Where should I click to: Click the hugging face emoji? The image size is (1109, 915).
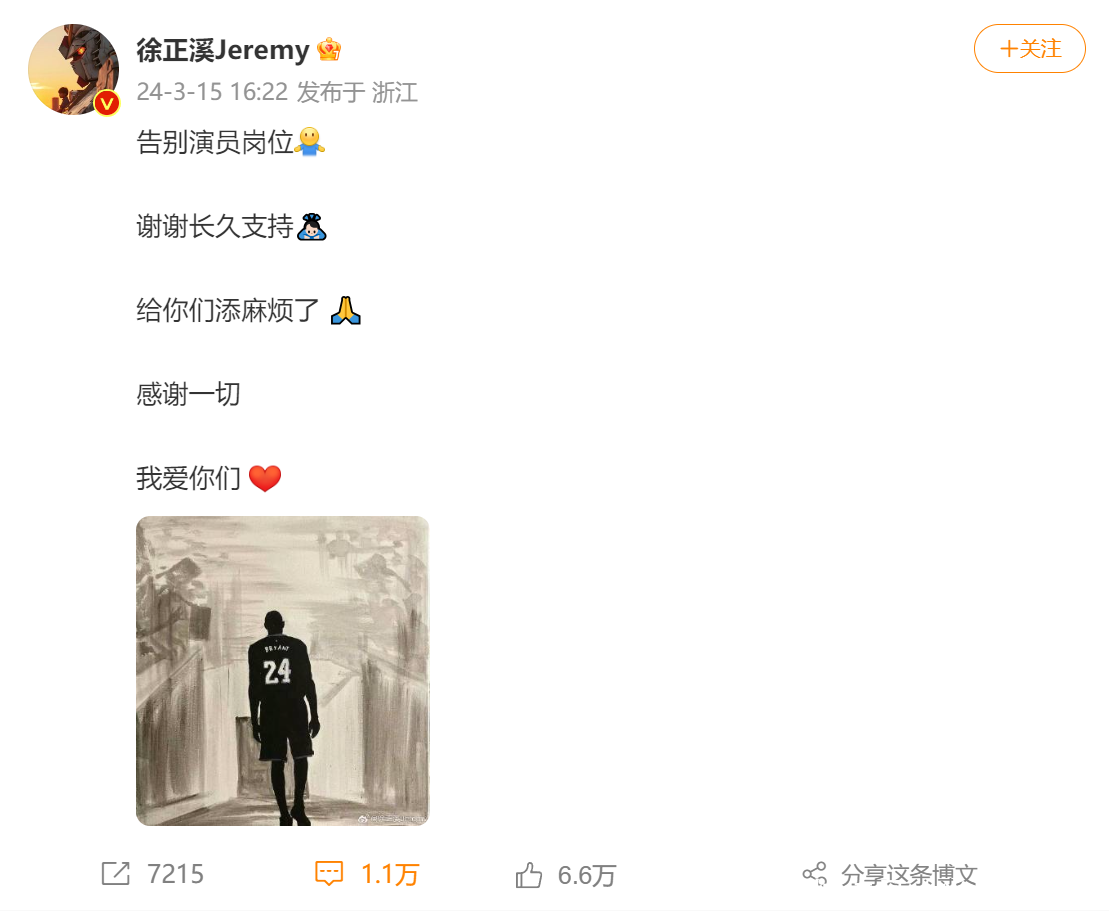pyautogui.click(x=310, y=141)
